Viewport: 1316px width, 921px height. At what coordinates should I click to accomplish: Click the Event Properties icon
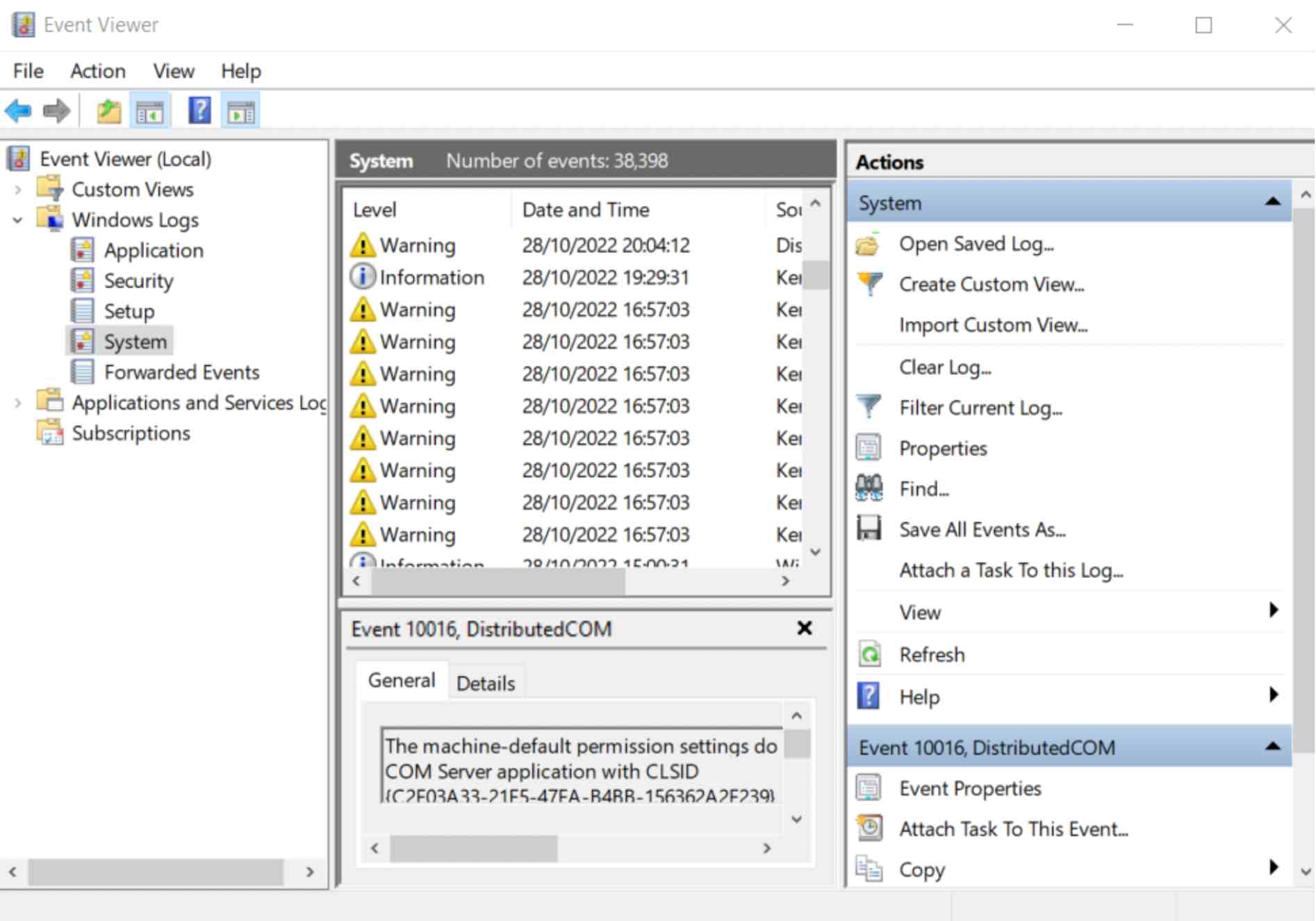869,788
